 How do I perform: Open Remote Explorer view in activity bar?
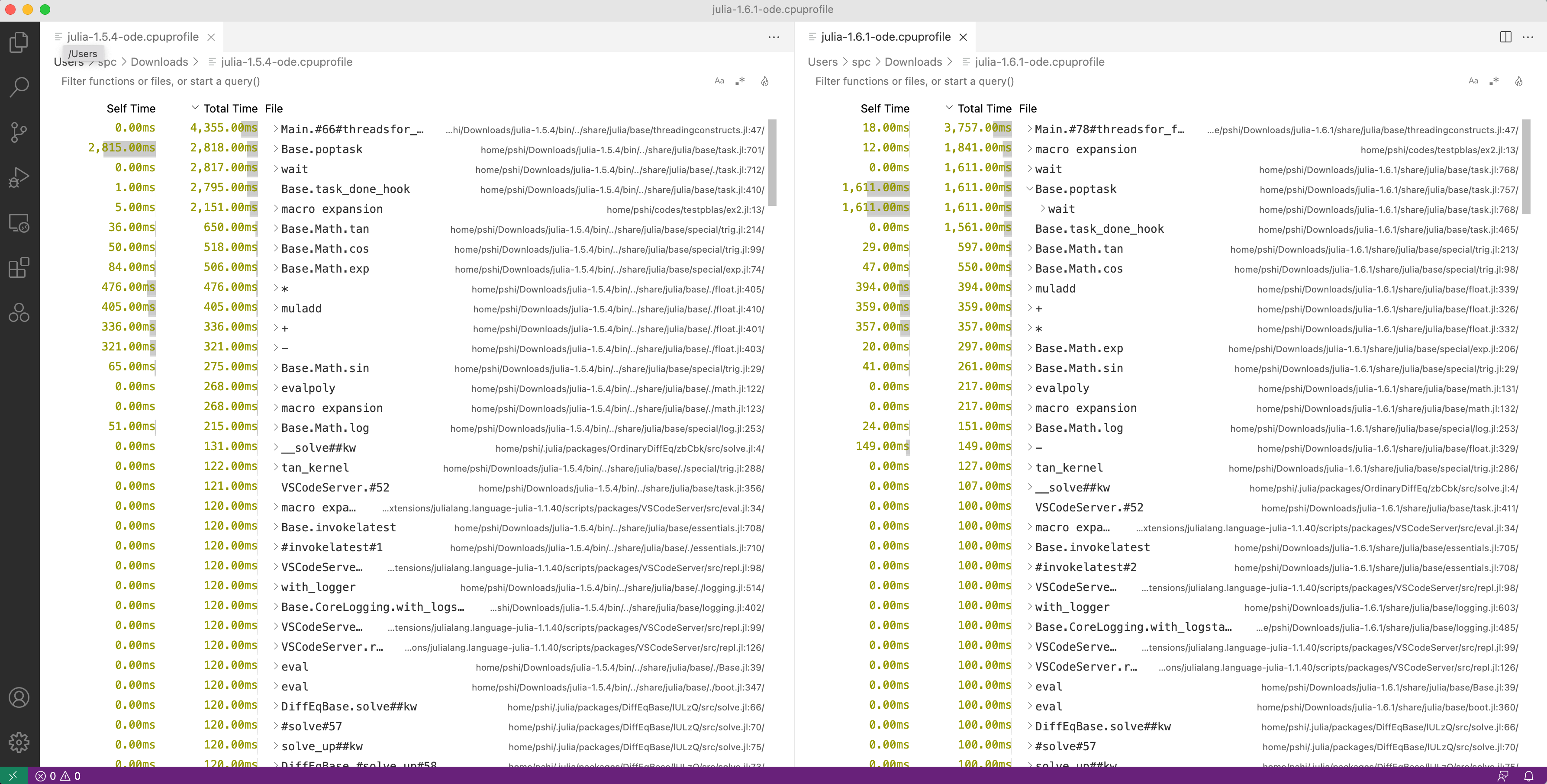(19, 223)
